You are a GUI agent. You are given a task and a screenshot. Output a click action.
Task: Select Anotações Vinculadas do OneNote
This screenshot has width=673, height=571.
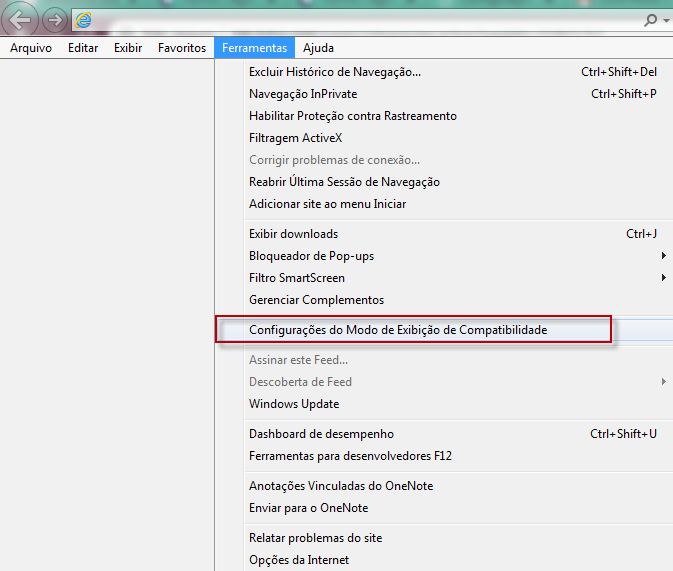(x=444, y=486)
